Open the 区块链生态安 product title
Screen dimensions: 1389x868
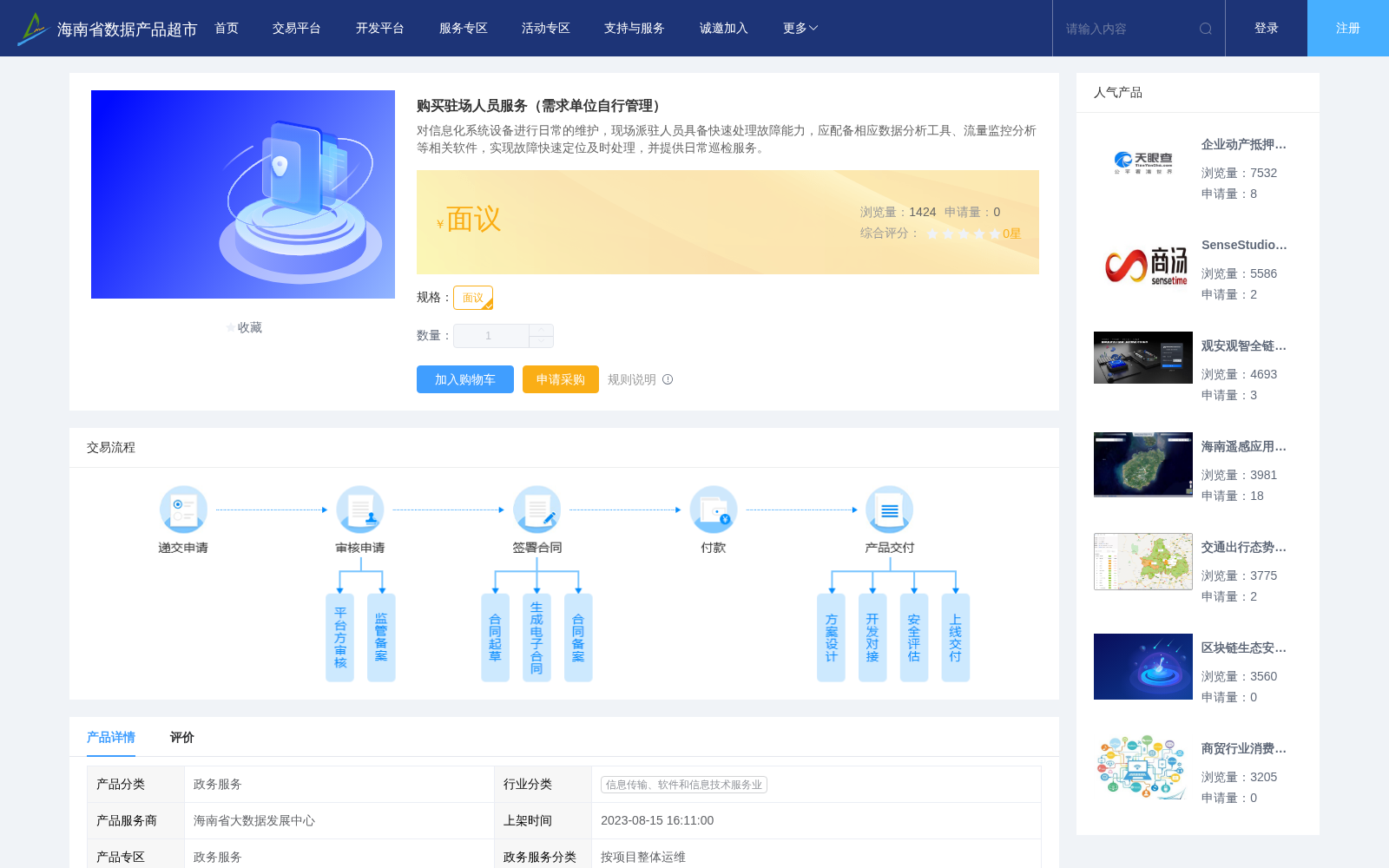(x=1244, y=648)
